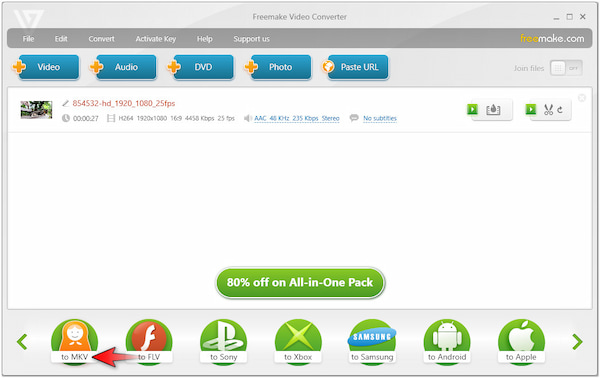This screenshot has height=378, width=600.
Task: Convert video to MKV format
Action: click(75, 342)
